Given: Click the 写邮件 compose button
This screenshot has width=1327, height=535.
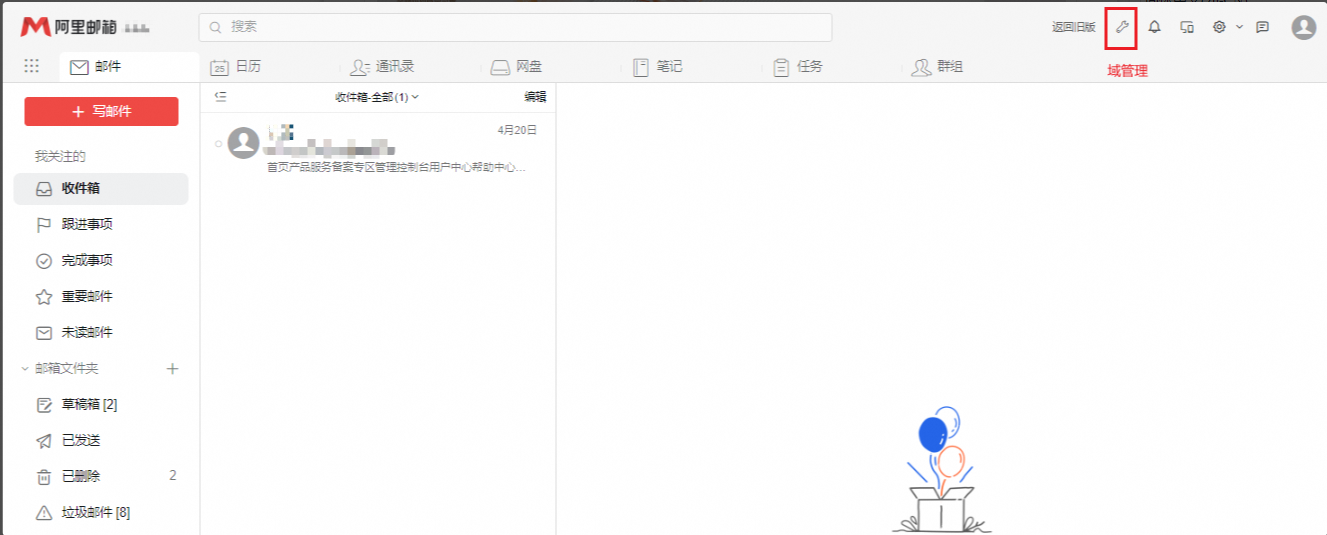Looking at the screenshot, I should (101, 112).
